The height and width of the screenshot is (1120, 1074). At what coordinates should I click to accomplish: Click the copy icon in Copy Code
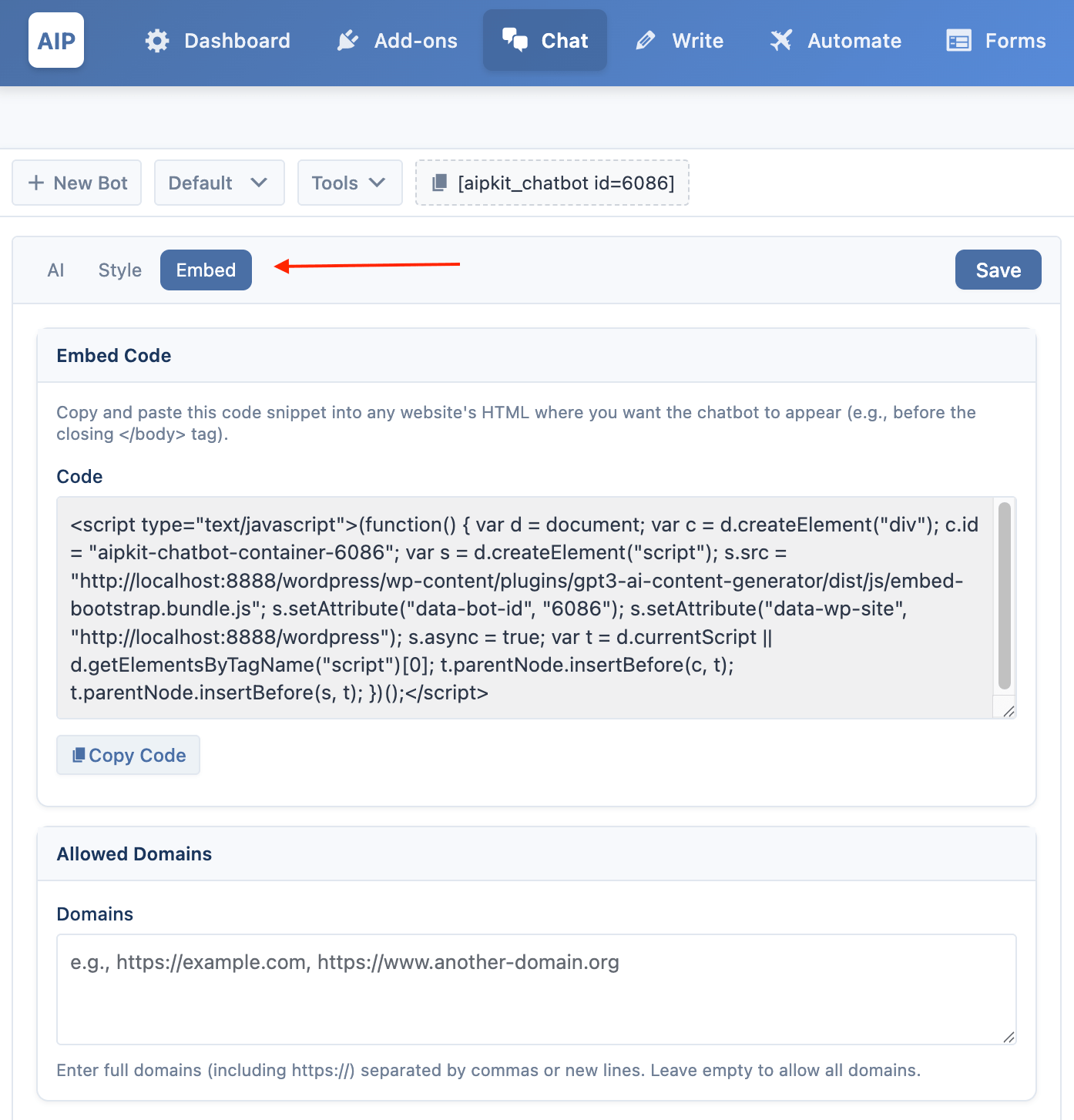click(79, 756)
